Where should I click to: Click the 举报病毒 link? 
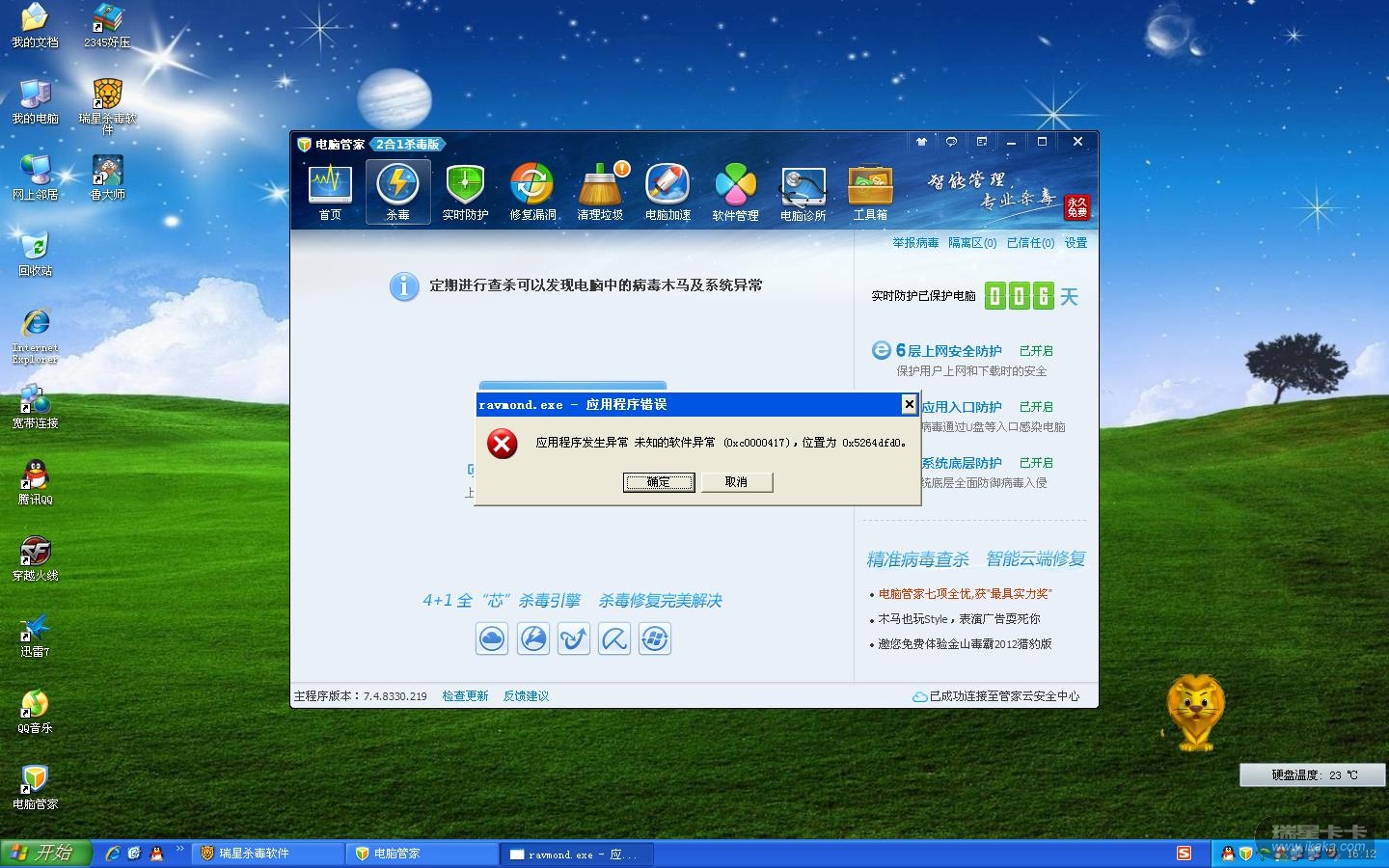click(x=915, y=243)
